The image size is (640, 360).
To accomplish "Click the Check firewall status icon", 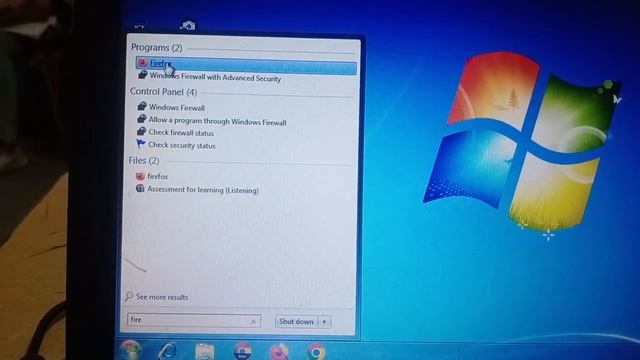I will tap(141, 131).
